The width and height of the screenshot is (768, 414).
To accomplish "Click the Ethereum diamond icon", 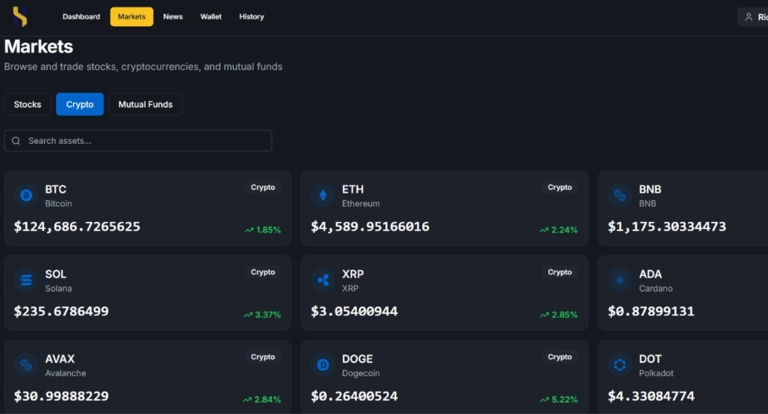I will pos(323,195).
